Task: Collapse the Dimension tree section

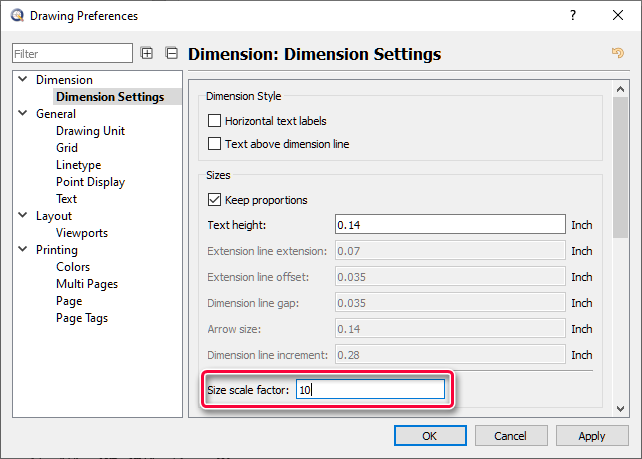Action: pos(22,80)
